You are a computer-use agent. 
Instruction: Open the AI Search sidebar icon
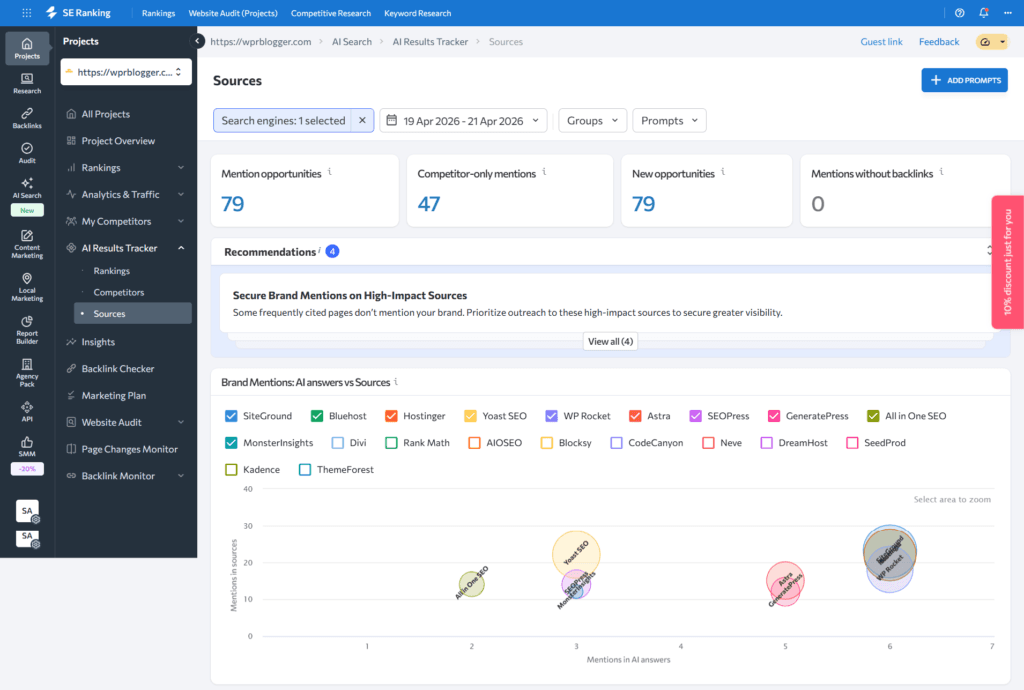coord(27,188)
